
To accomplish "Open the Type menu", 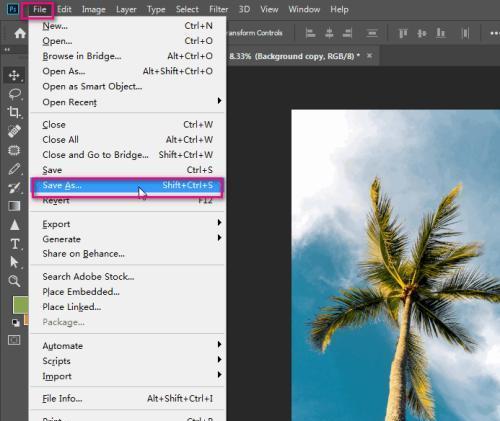I will (x=156, y=9).
